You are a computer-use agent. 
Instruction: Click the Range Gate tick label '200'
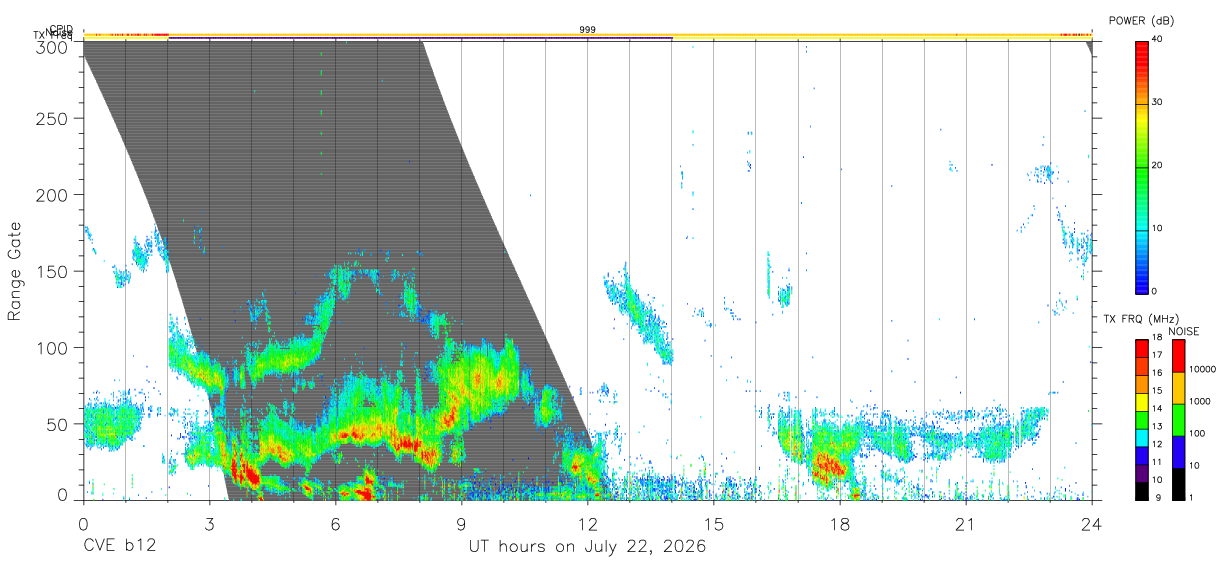54,195
